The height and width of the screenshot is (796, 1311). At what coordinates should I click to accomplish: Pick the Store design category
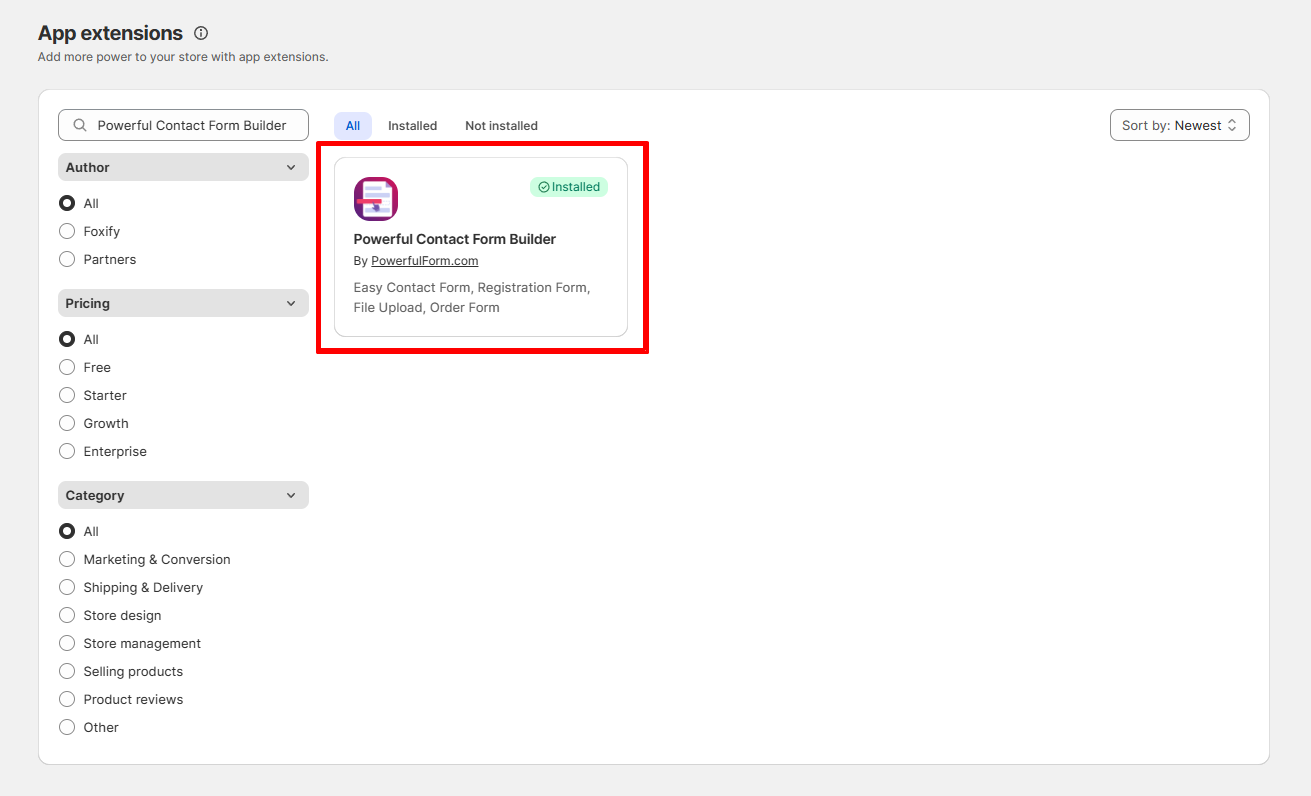click(110, 615)
